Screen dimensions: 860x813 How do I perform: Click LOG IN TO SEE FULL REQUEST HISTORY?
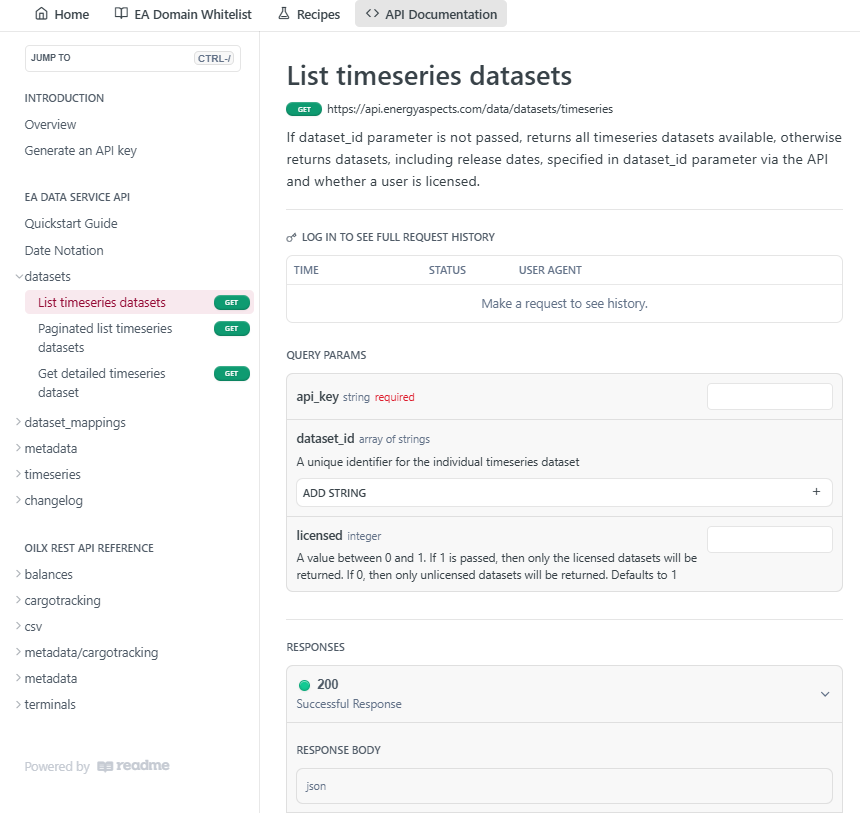(x=397, y=237)
